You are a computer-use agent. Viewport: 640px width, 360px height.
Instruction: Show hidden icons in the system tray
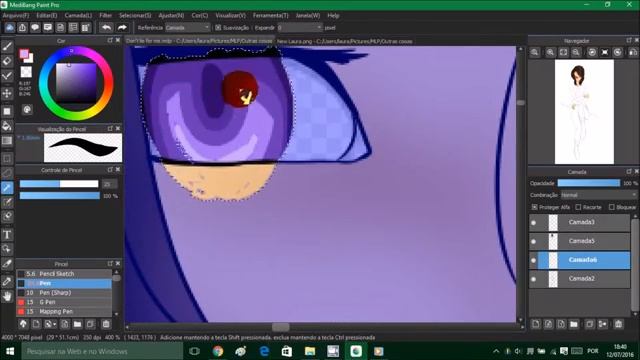(x=496, y=351)
